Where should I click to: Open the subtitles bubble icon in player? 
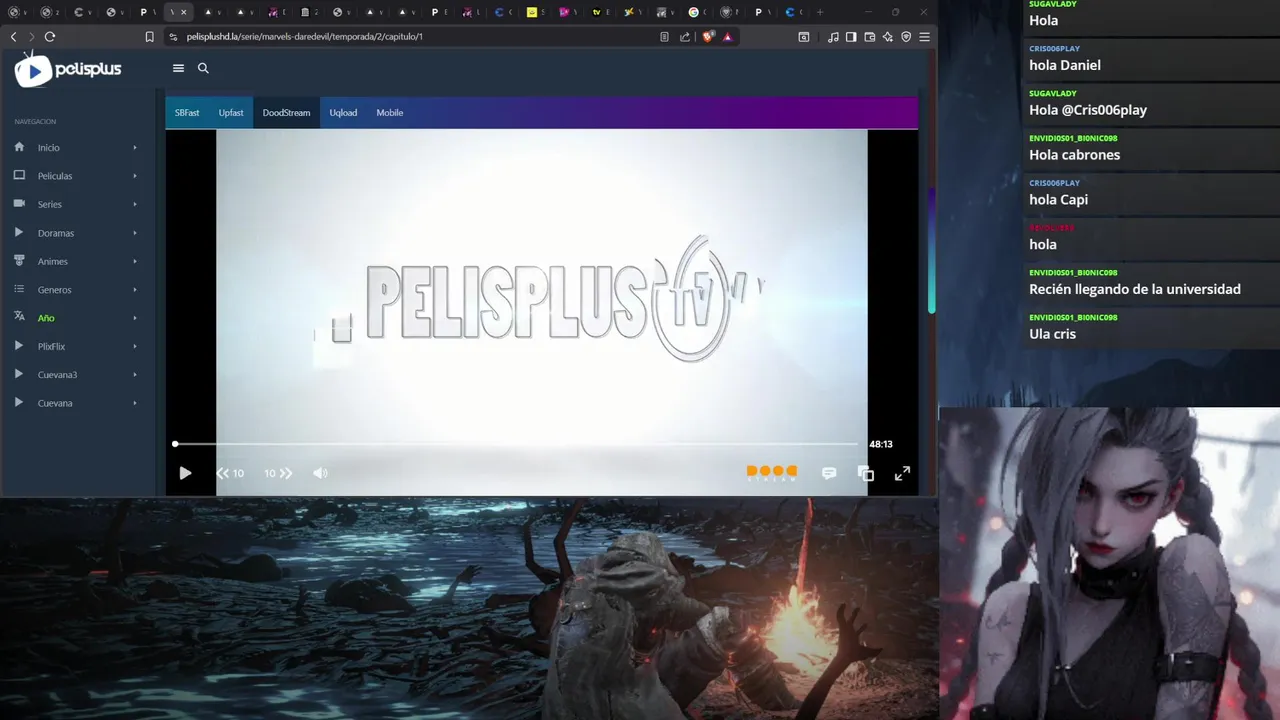[x=829, y=473]
